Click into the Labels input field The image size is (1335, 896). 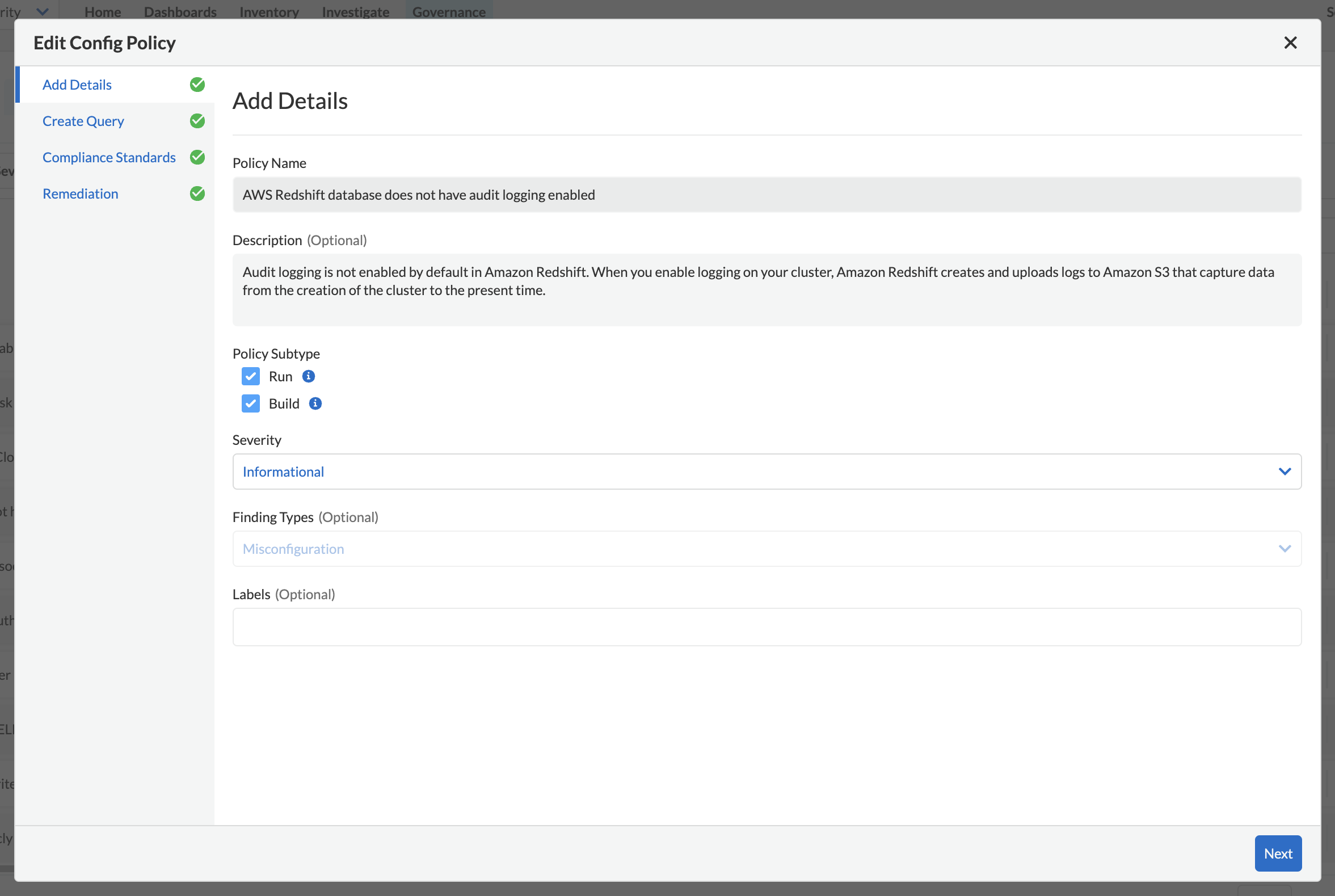[x=765, y=627]
